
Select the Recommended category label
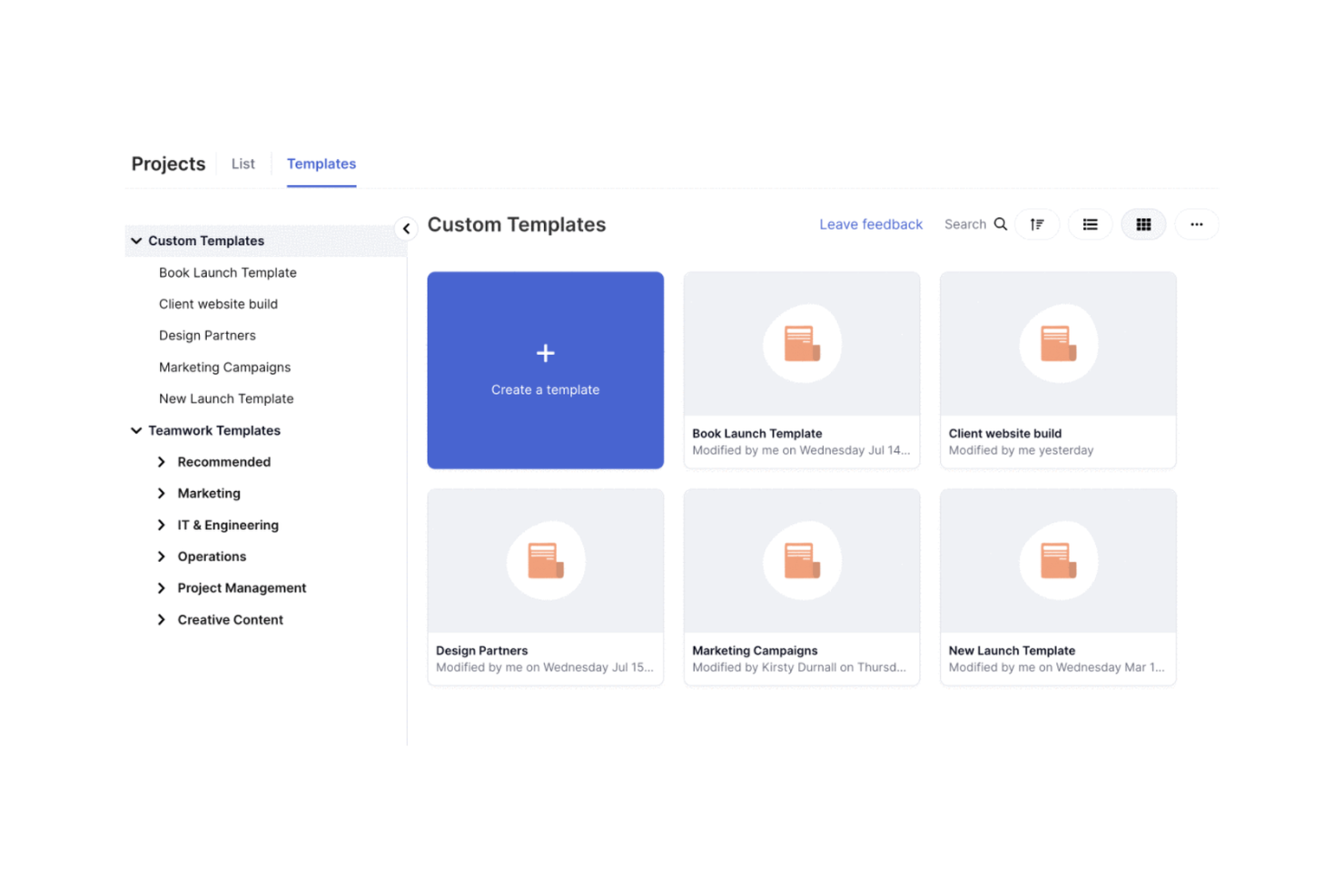point(224,462)
